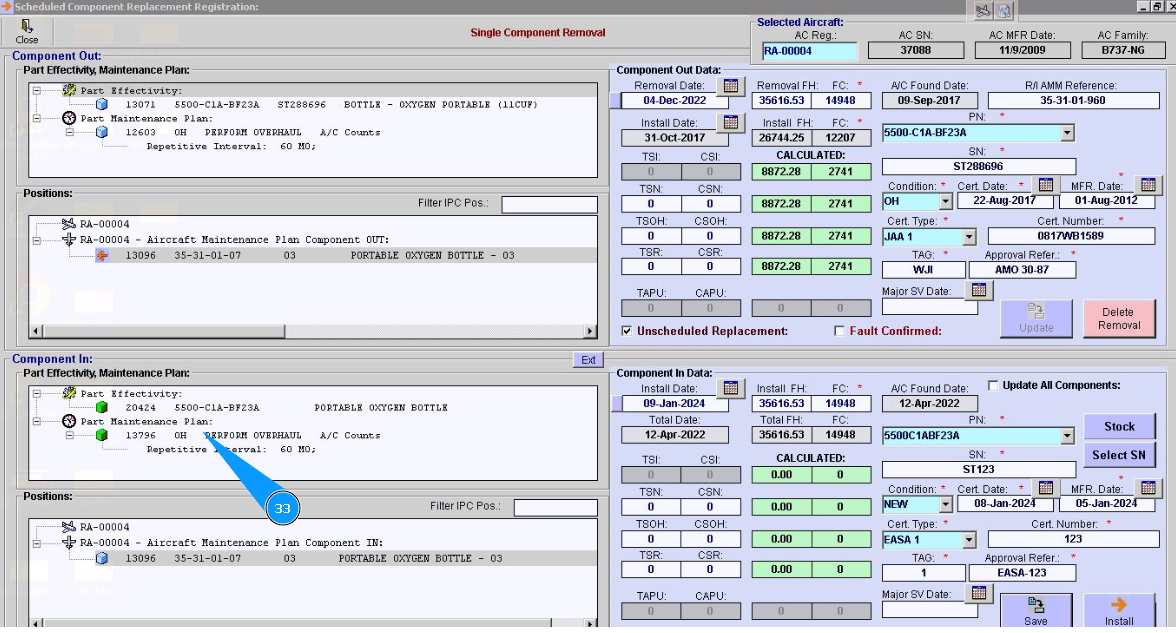Click the Component In SN field ST123
Image resolution: width=1176 pixels, height=633 pixels.
tap(978, 469)
